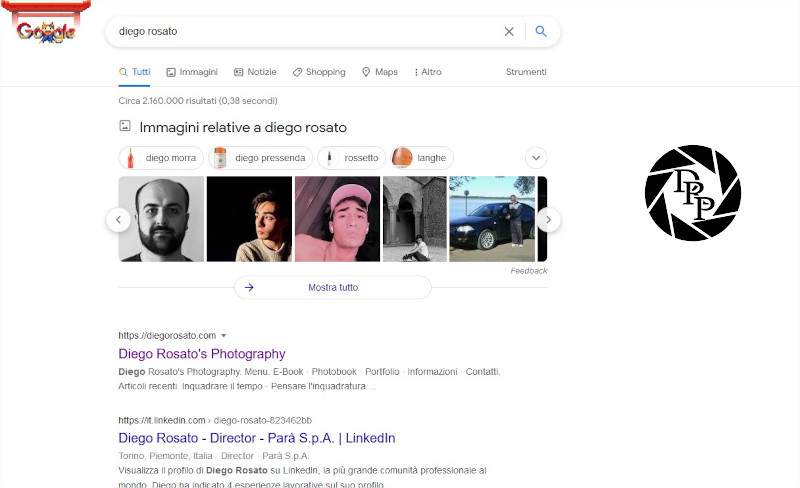Click the Google doodle logo
This screenshot has height=488, width=800.
tap(46, 28)
